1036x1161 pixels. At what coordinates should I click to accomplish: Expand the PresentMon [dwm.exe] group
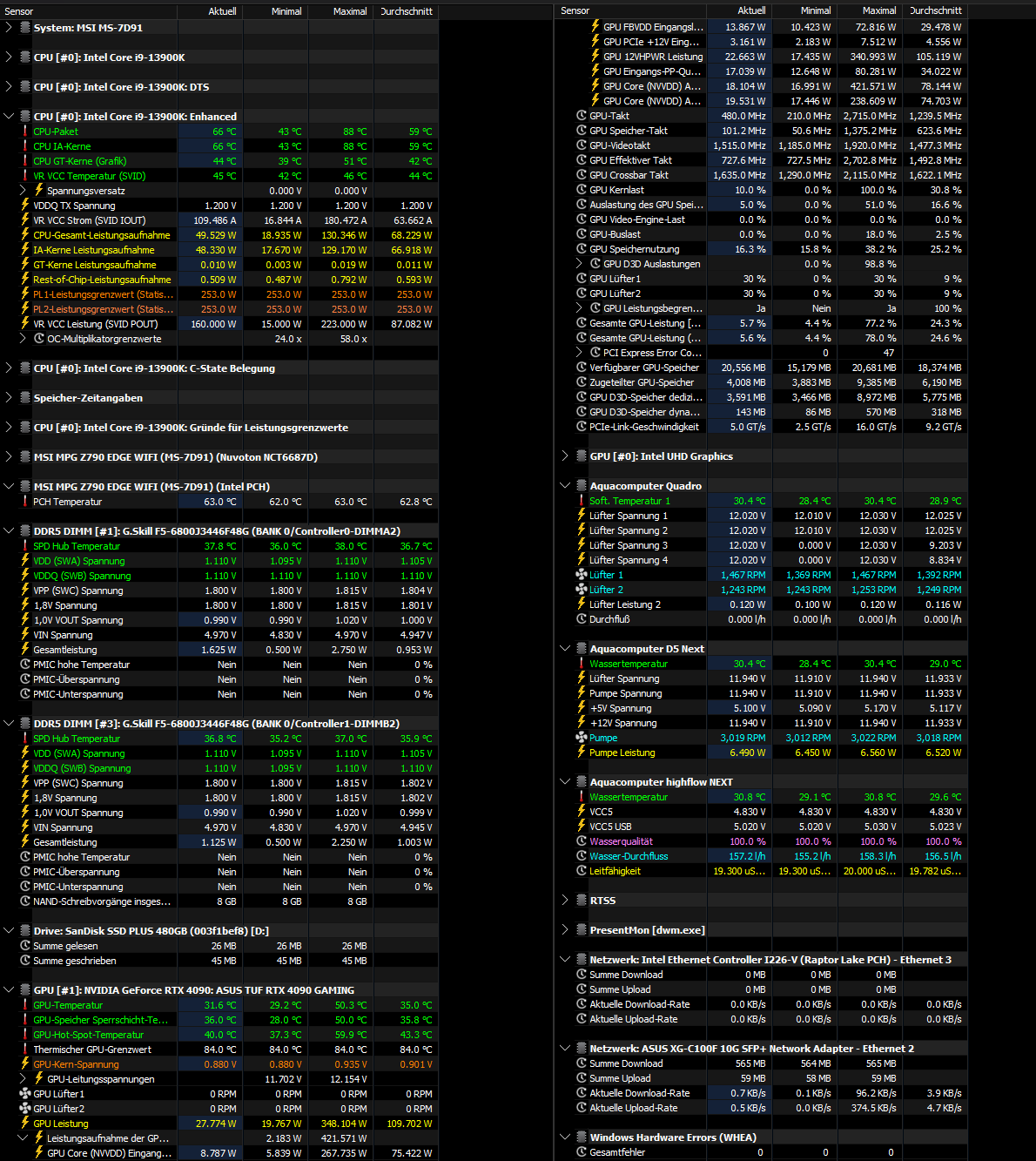coord(565,930)
